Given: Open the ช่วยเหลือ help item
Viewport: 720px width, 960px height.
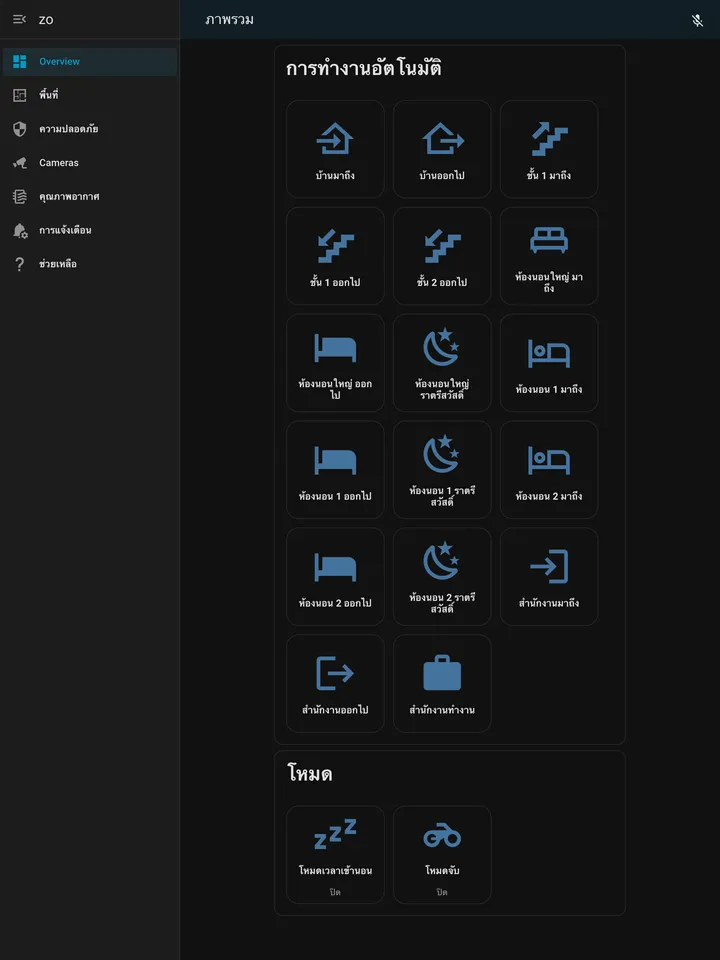Looking at the screenshot, I should coord(90,264).
